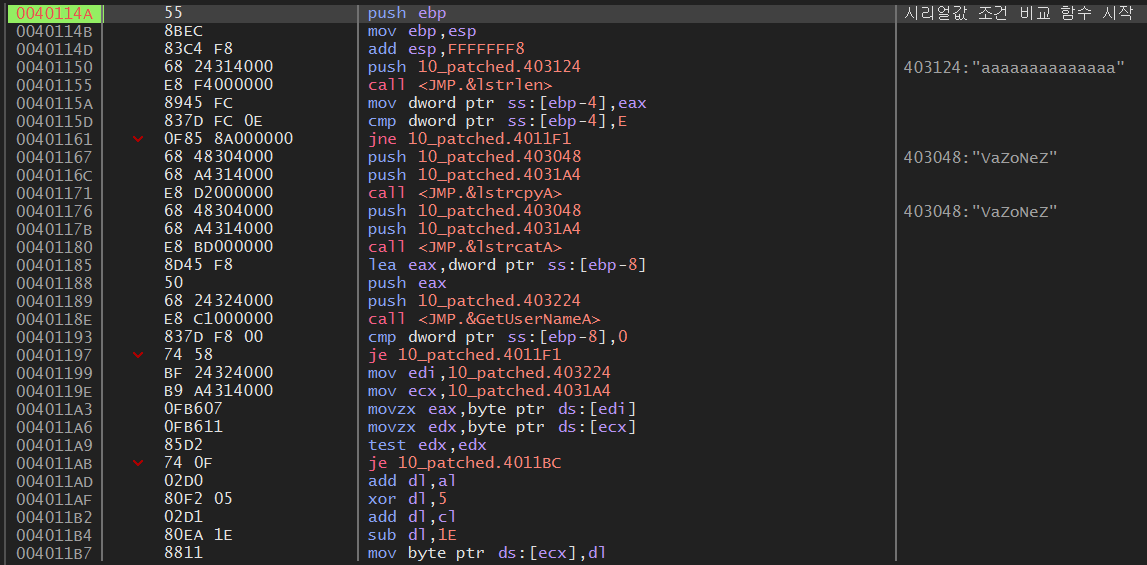1147x565 pixels.
Task: Click the red jump arrow at row 004011AB
Action: 138,463
